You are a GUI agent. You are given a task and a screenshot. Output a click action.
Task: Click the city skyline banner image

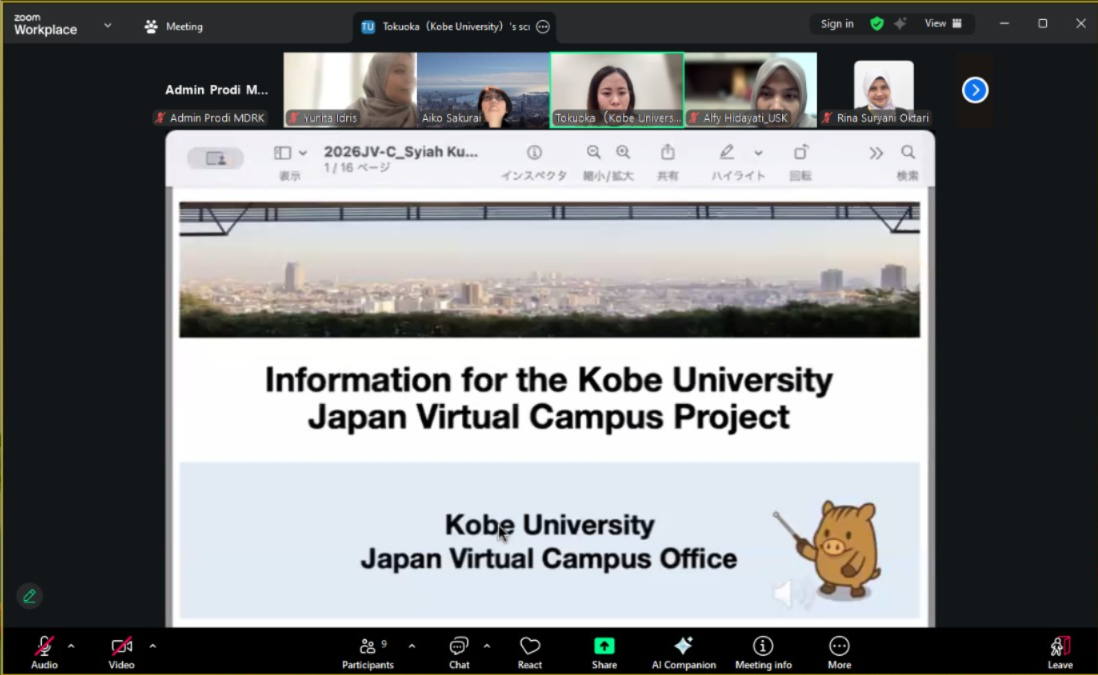click(549, 270)
